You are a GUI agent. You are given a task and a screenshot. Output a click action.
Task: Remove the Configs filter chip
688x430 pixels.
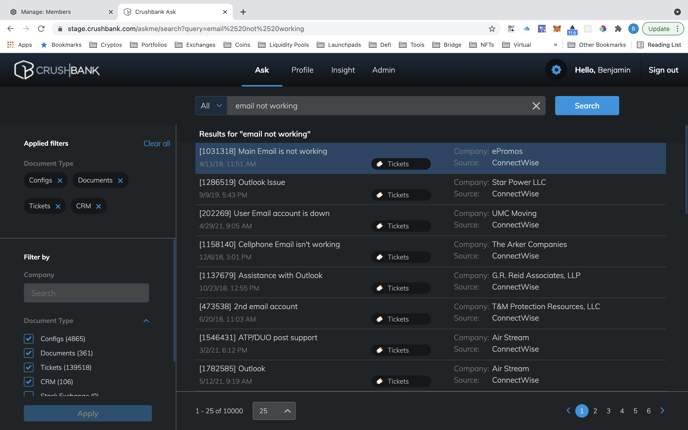click(x=60, y=180)
